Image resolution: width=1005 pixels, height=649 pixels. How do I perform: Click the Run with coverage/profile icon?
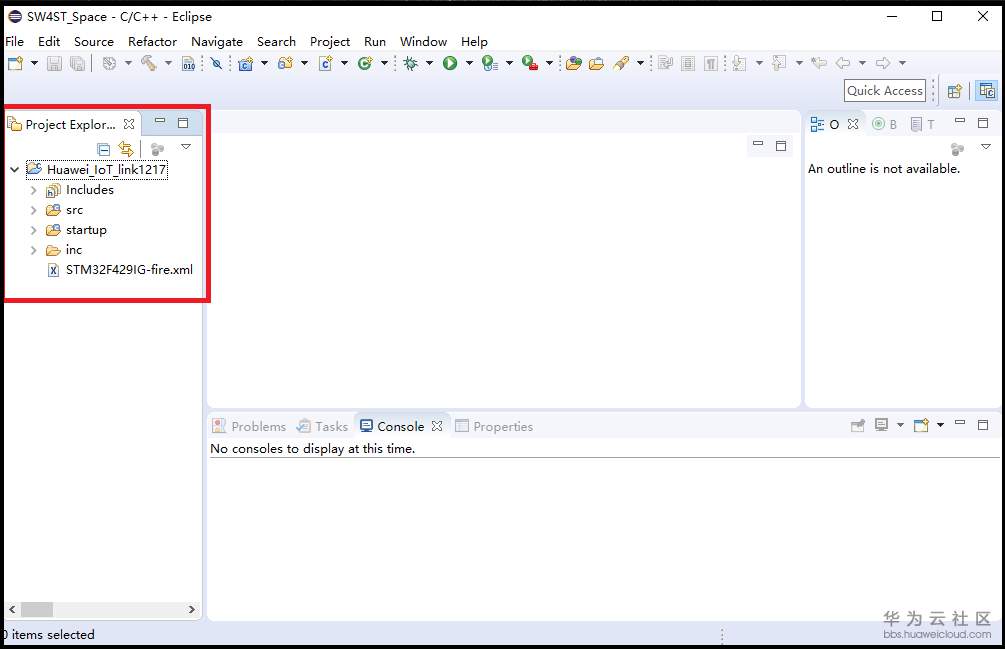(490, 63)
